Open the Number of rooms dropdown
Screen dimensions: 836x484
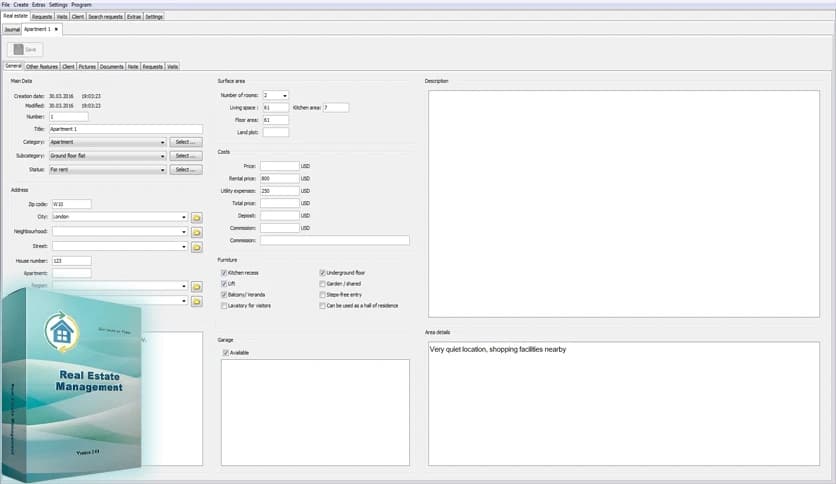(284, 95)
